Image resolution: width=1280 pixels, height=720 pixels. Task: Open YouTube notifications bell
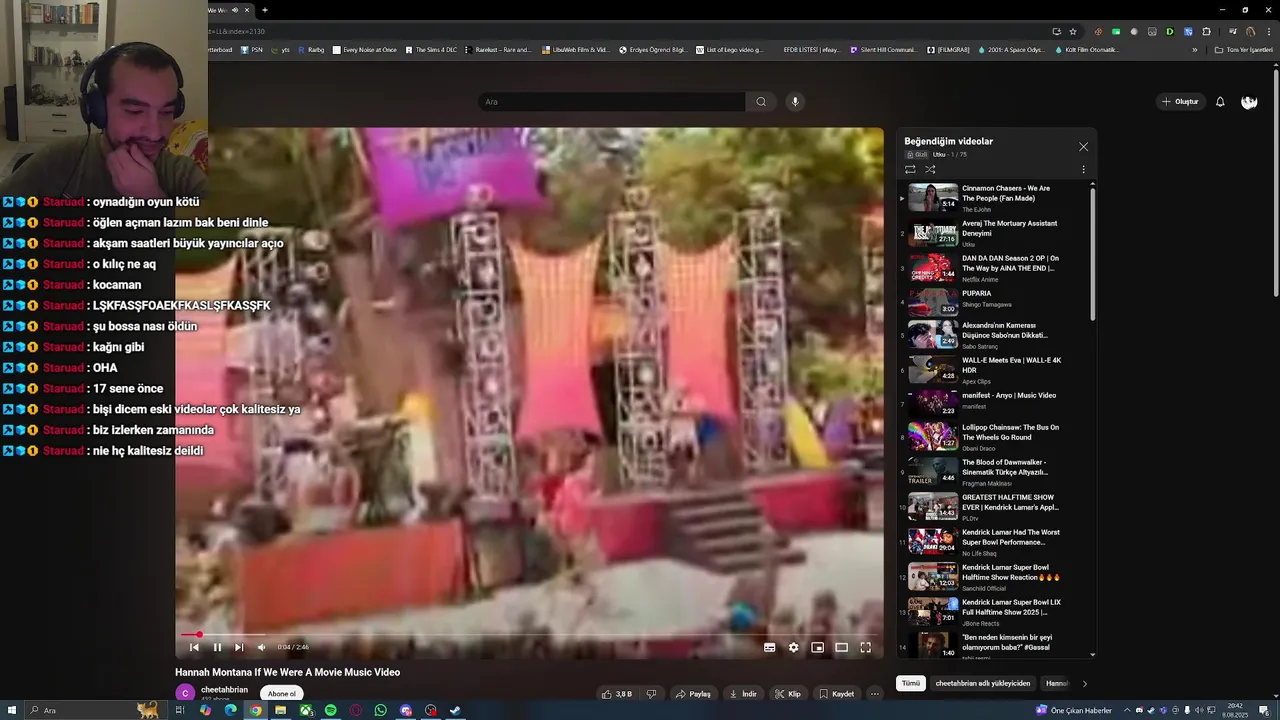tap(1220, 101)
